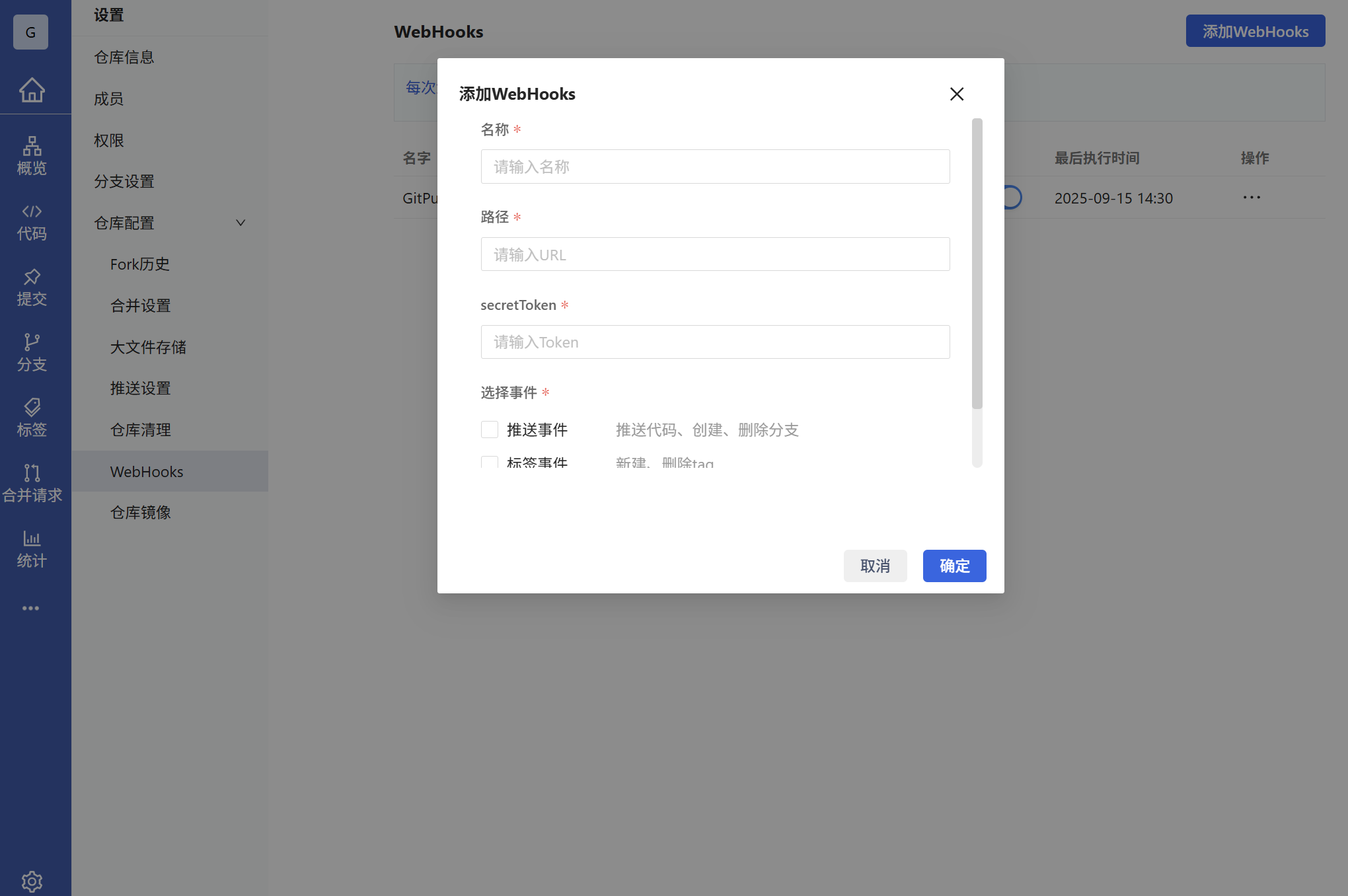
Task: Collapse the 仓库配置 chevron
Action: pos(241,223)
